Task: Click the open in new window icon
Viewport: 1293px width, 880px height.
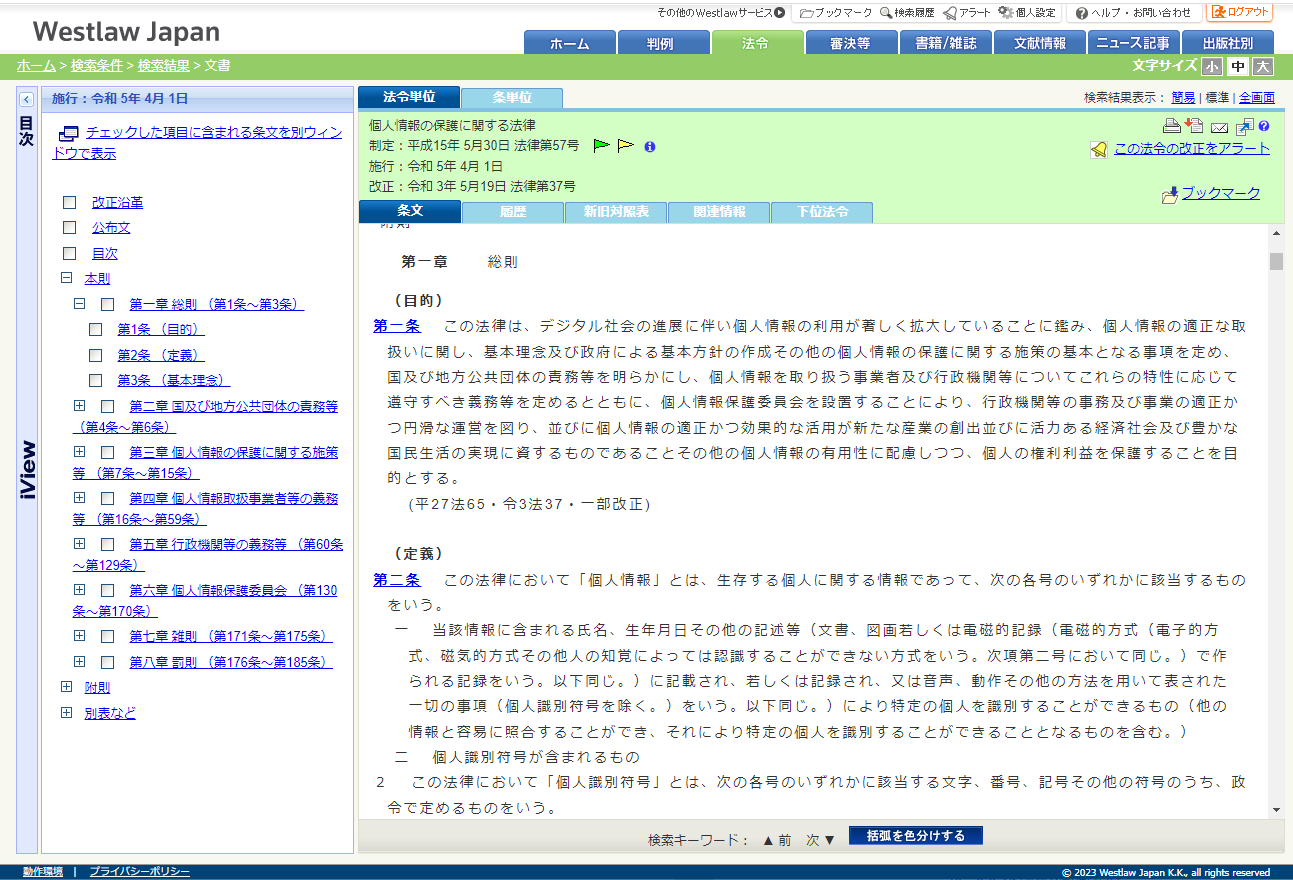Action: click(x=1245, y=126)
